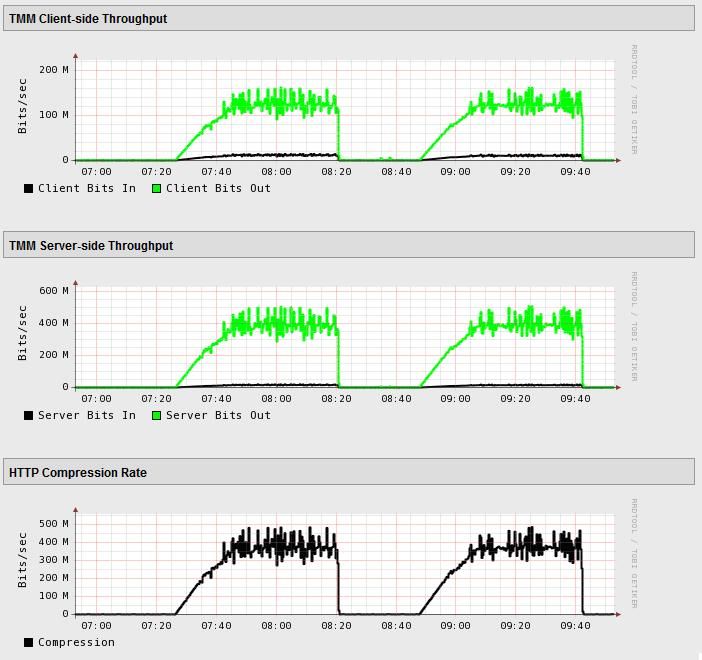Click the HTTP Compression Rate header
The width and height of the screenshot is (702, 660).
point(349,472)
